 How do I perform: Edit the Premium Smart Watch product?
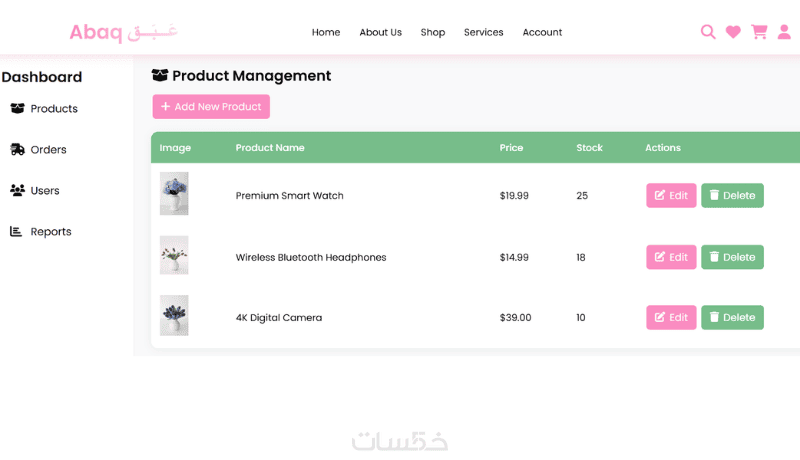click(x=671, y=195)
